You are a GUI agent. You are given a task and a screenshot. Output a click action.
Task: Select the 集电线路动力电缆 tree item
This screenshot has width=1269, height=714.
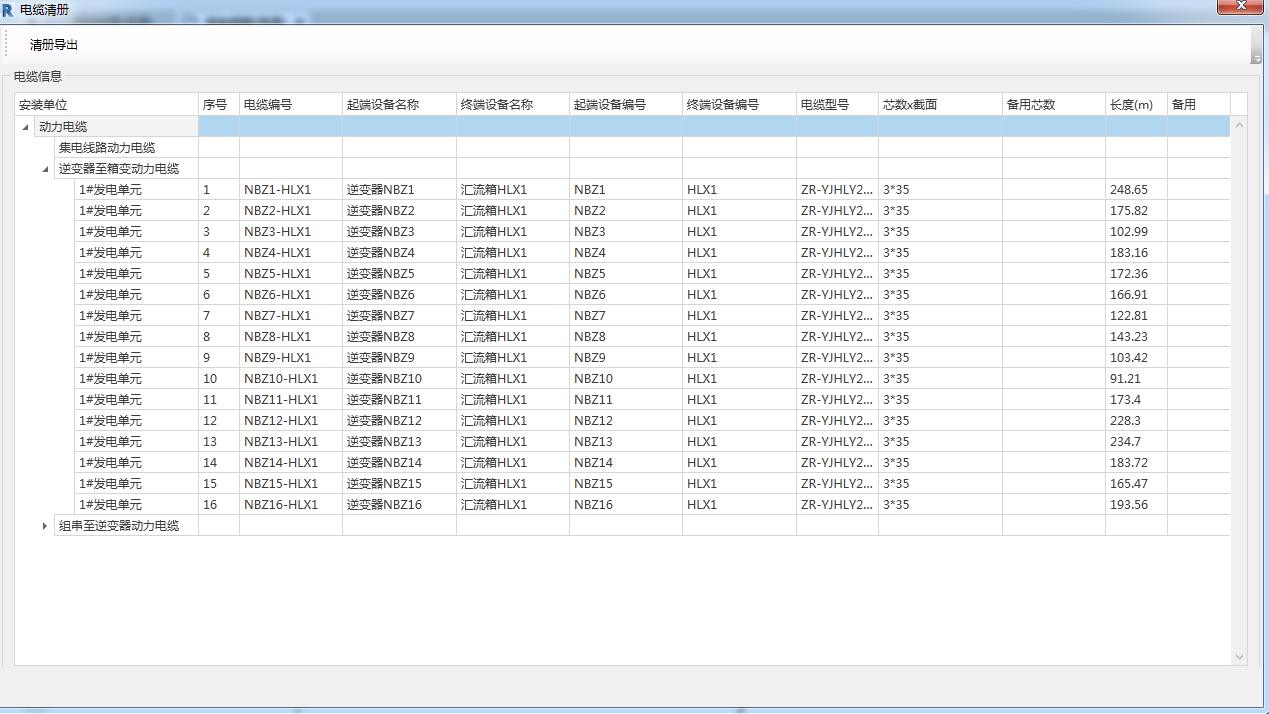tap(107, 148)
